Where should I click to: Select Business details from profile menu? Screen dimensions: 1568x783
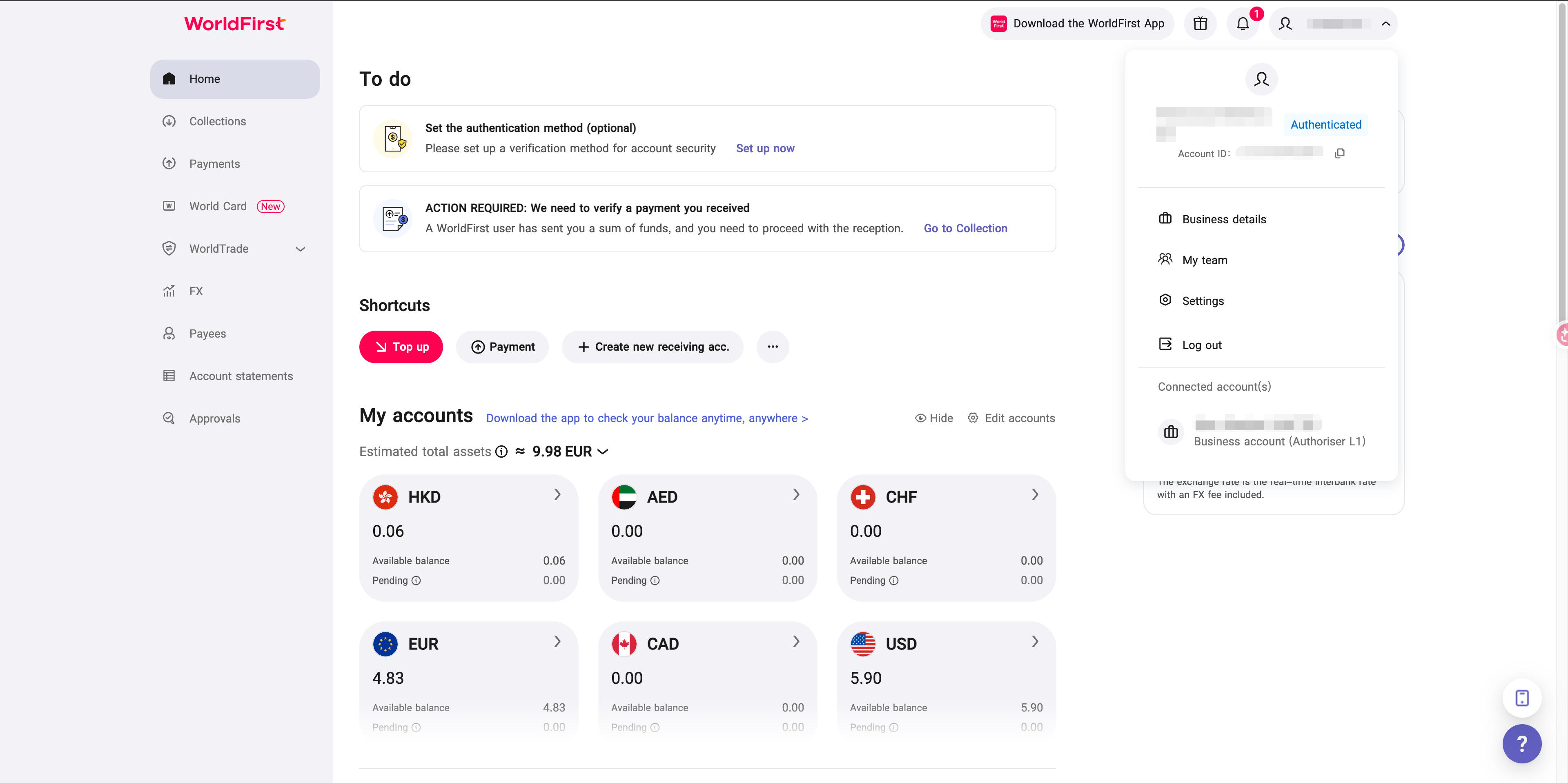1223,219
